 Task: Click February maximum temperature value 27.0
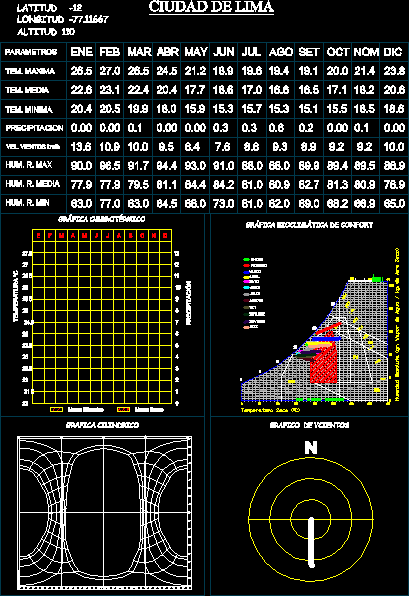click(x=110, y=71)
